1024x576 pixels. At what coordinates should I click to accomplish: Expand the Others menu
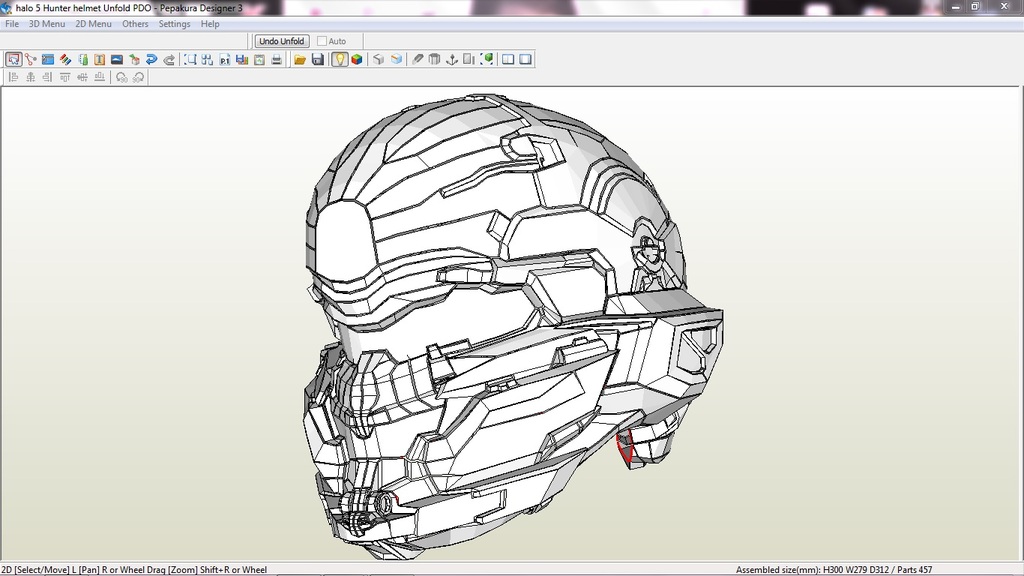[x=135, y=24]
